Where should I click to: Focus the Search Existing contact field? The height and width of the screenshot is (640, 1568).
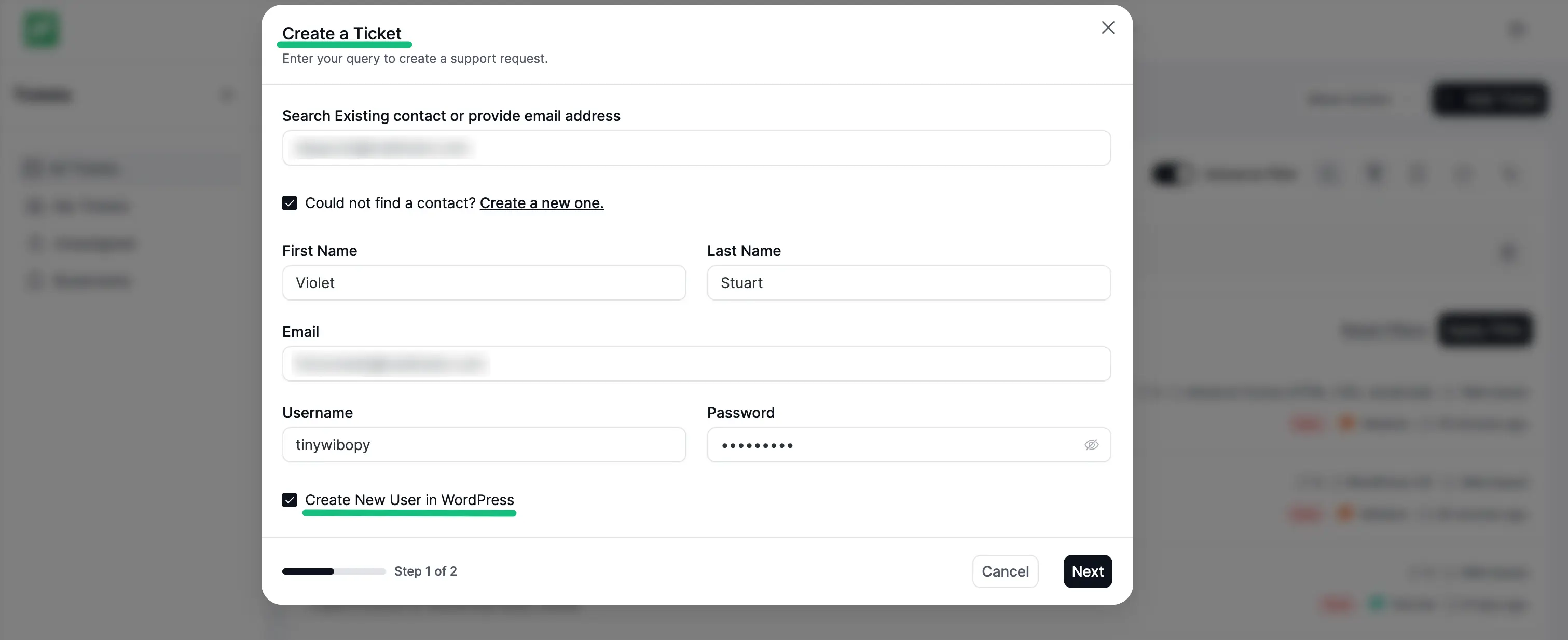pyautogui.click(x=696, y=148)
